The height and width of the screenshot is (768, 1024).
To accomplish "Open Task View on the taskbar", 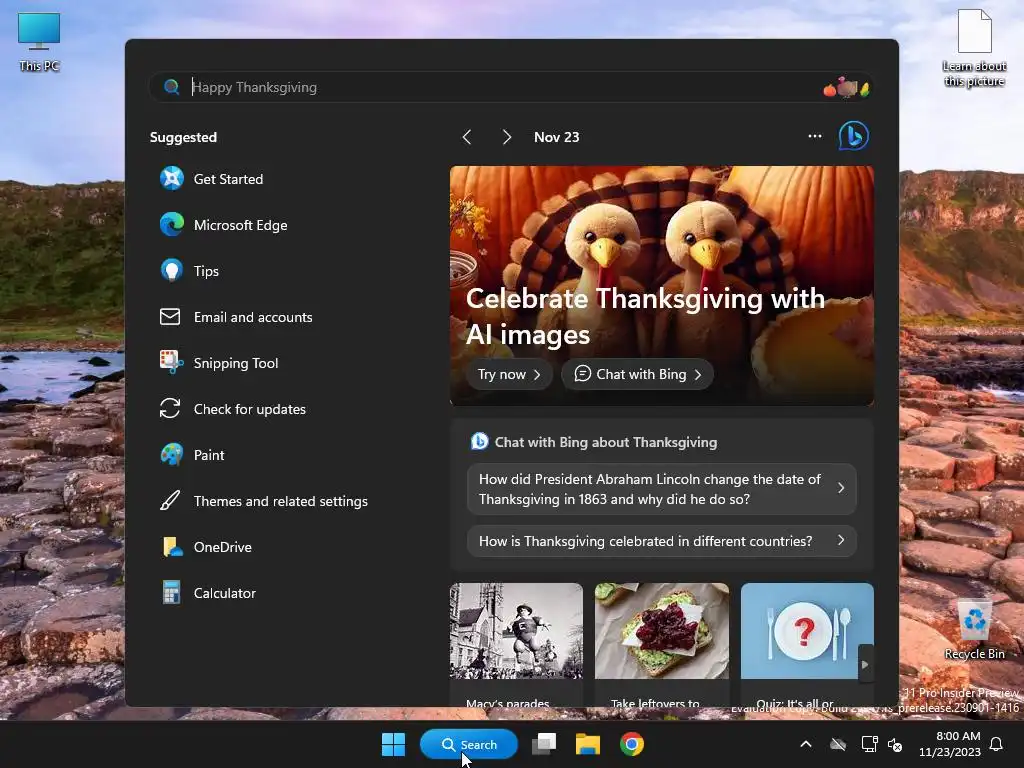I will [x=544, y=744].
